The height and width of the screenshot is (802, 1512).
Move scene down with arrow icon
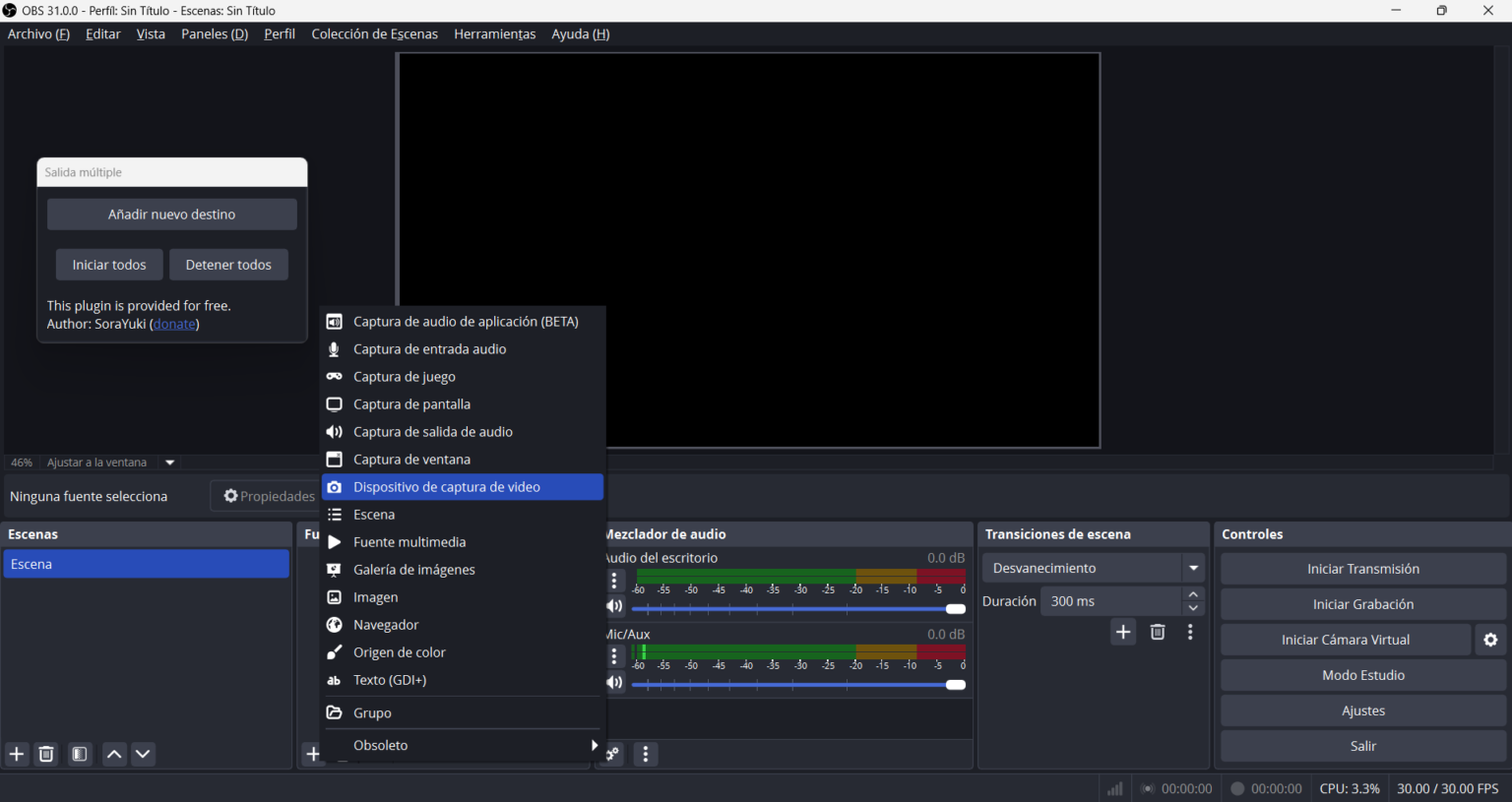pos(143,754)
